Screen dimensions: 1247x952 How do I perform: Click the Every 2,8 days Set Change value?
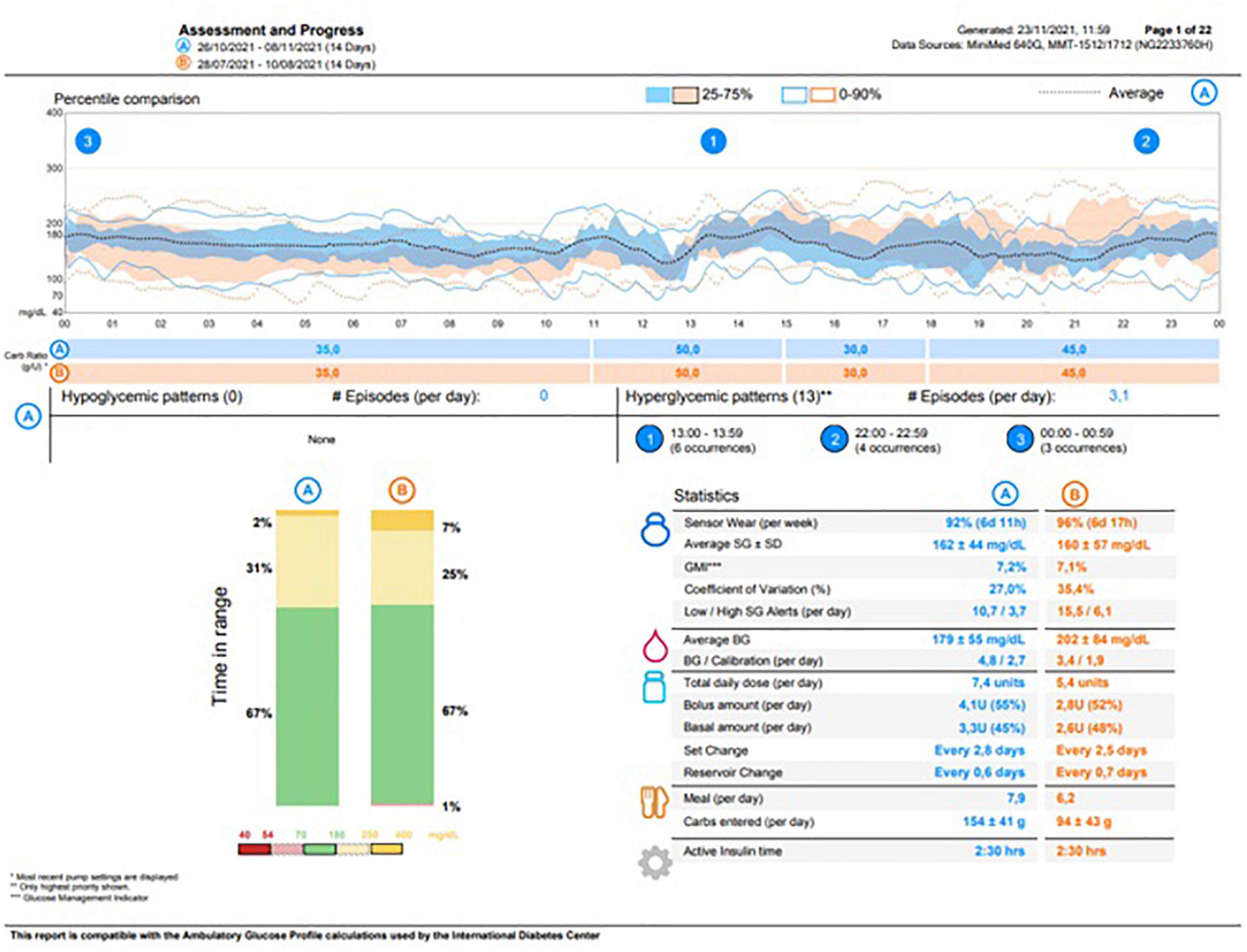pos(980,750)
